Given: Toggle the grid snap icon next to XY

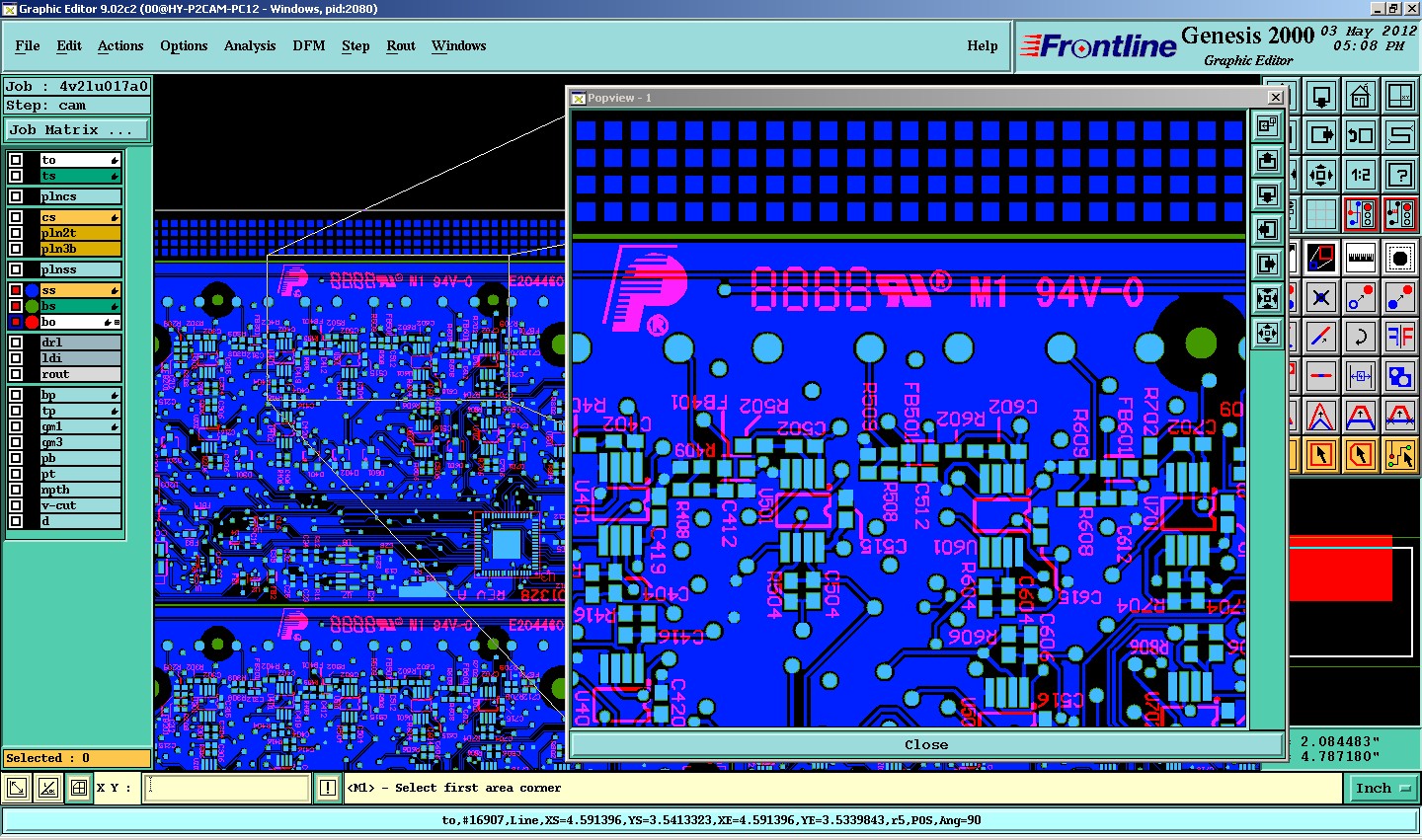Looking at the screenshot, I should pyautogui.click(x=78, y=788).
